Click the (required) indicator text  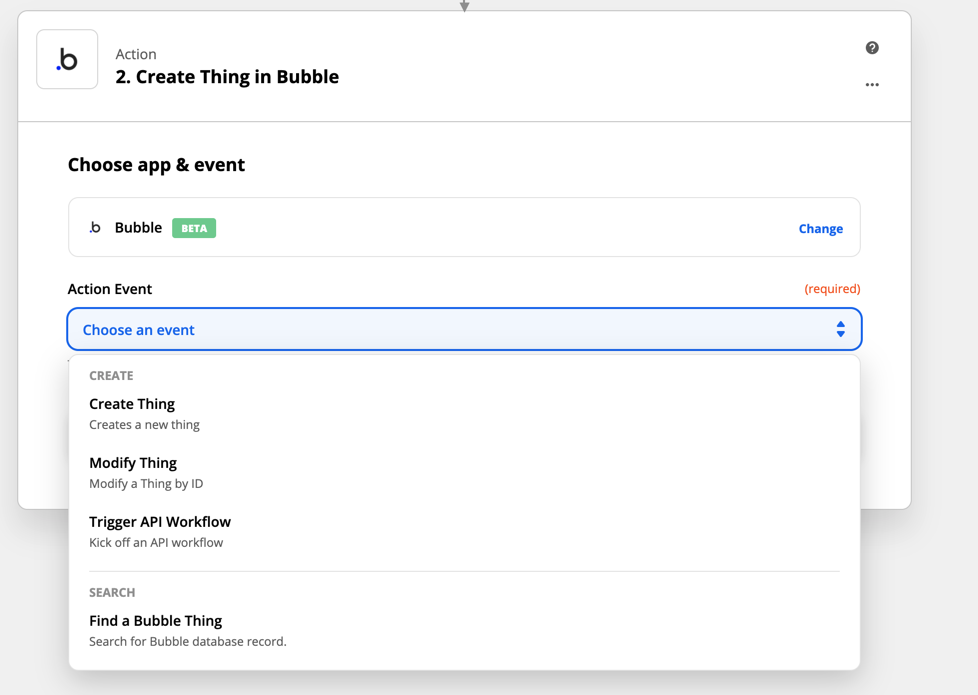tap(832, 289)
